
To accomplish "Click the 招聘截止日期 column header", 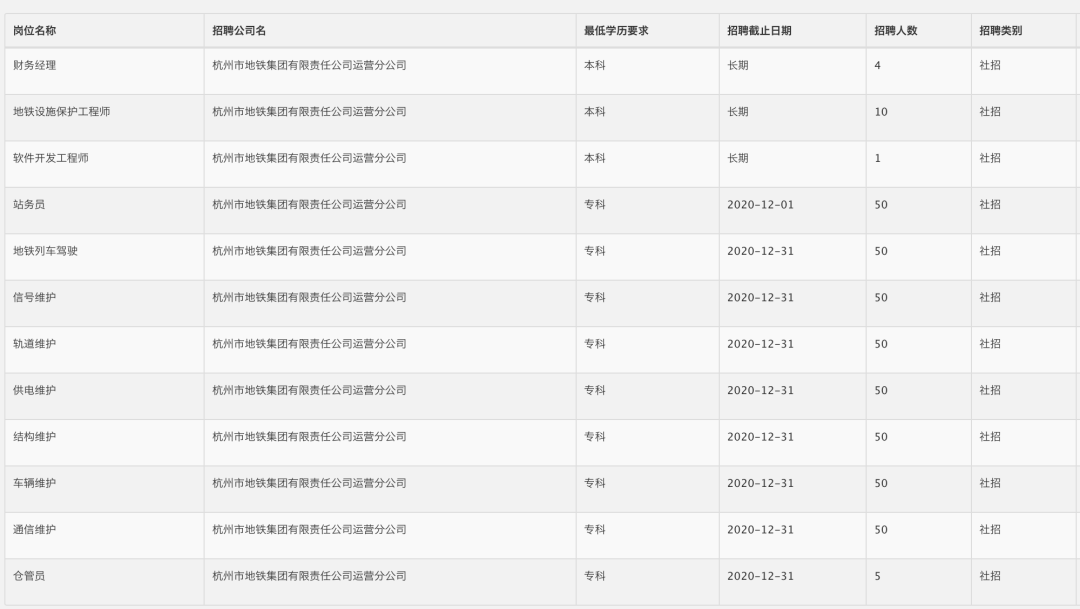I will 759,31.
